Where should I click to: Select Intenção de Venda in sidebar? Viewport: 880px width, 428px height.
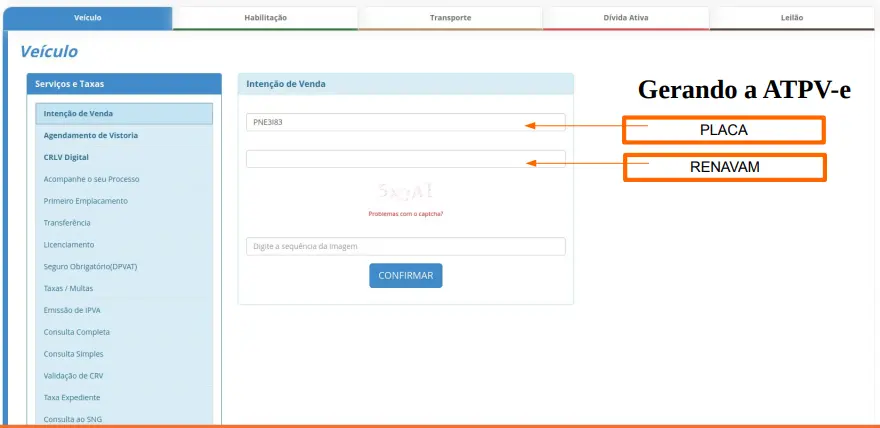click(x=124, y=114)
